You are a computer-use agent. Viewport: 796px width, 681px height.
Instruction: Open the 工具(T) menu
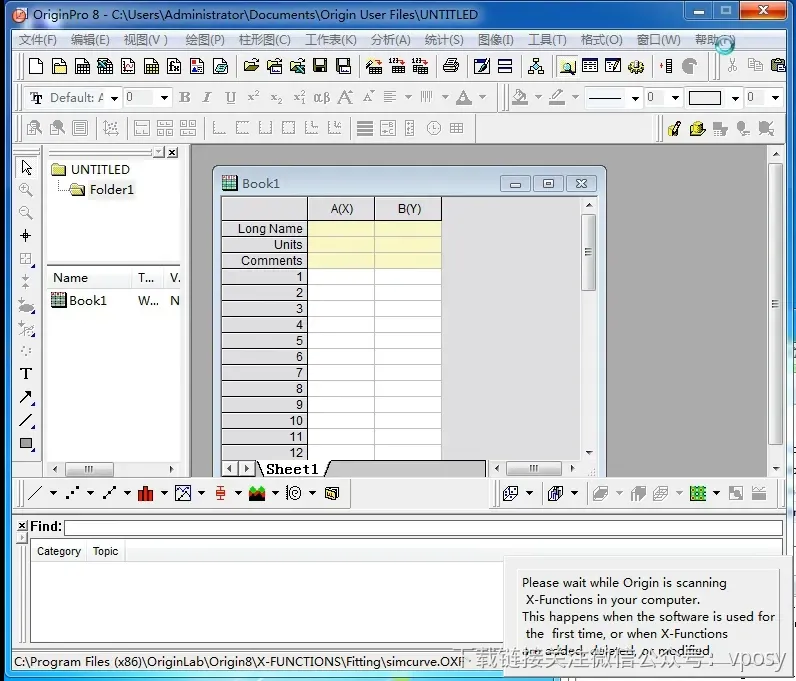point(547,40)
